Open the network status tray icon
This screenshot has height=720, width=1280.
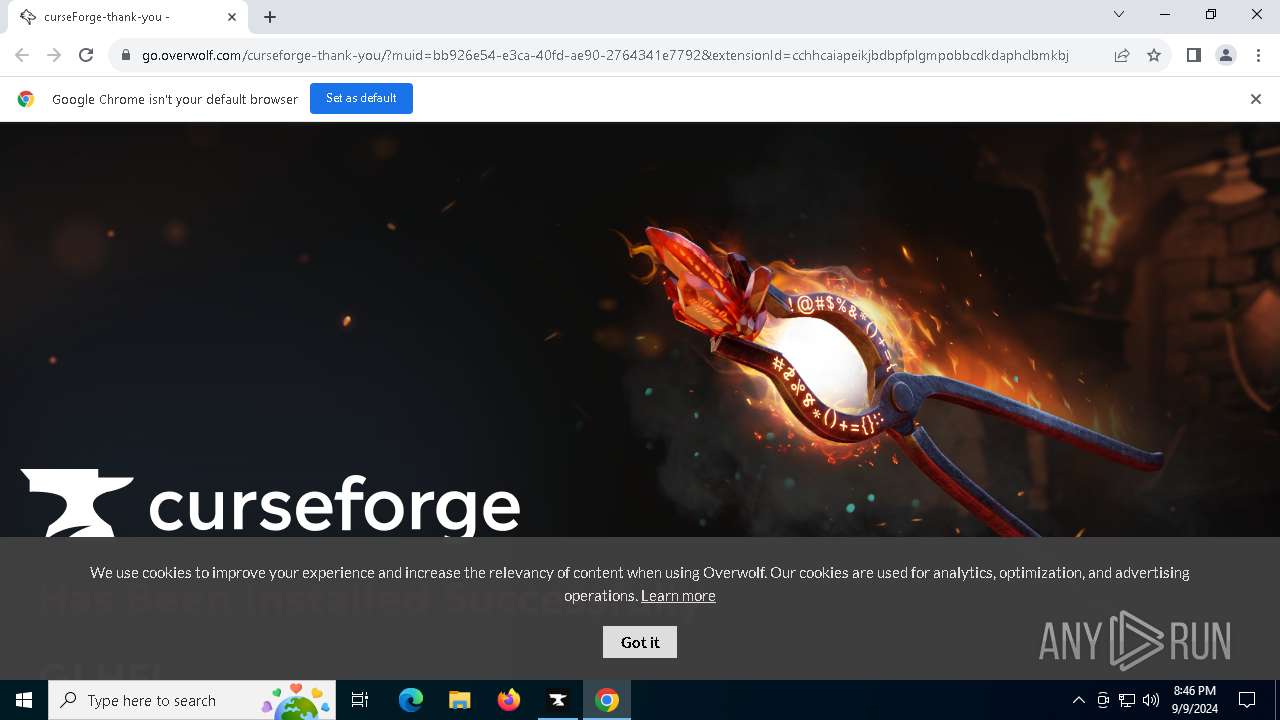(x=1127, y=700)
